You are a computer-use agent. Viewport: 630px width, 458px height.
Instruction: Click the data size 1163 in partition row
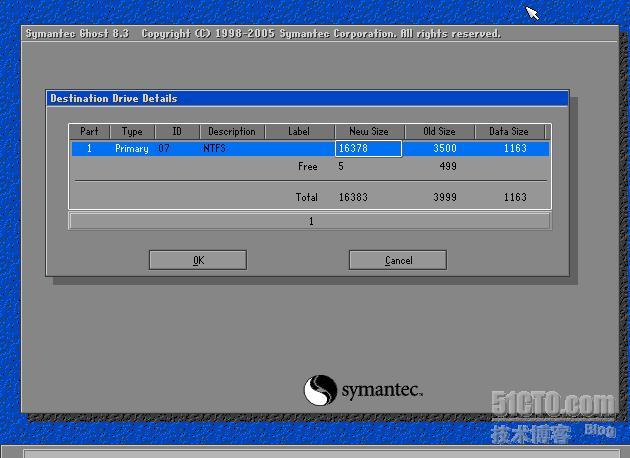(515, 148)
